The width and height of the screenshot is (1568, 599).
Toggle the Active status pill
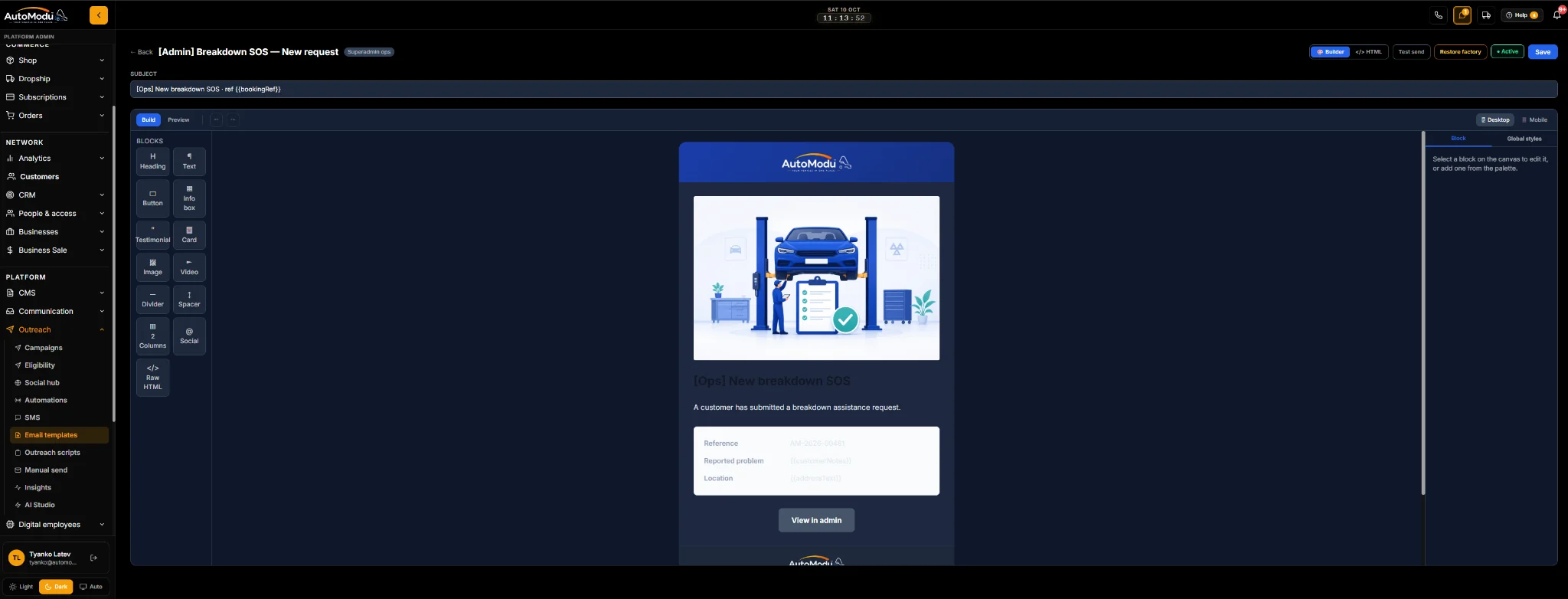click(1508, 52)
